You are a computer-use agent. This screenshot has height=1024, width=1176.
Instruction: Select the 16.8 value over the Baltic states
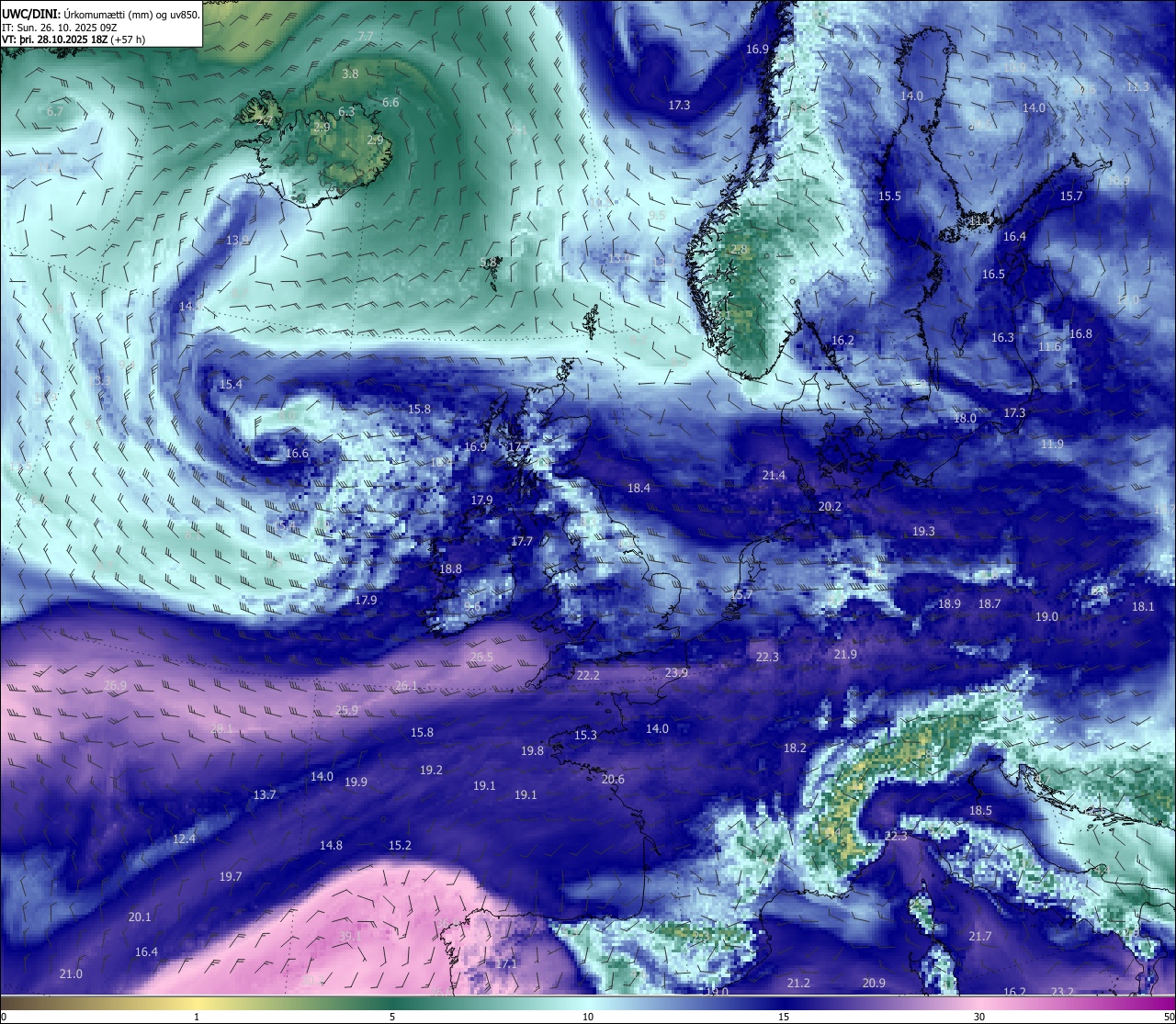click(1080, 333)
